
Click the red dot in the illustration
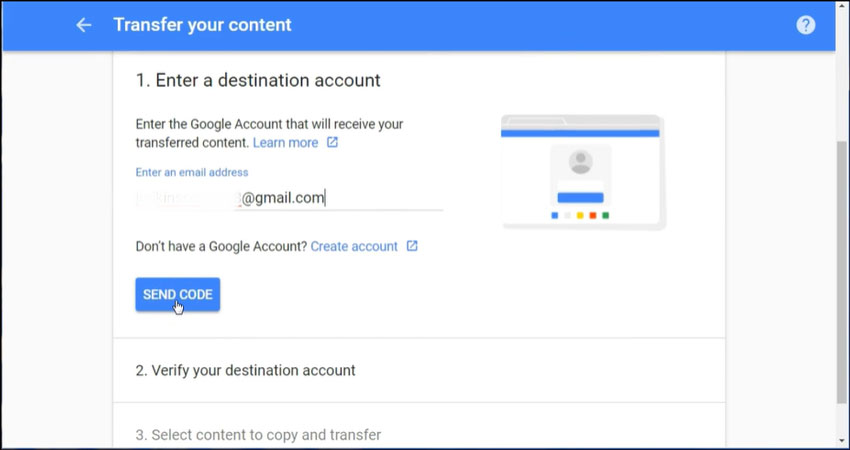tap(593, 215)
